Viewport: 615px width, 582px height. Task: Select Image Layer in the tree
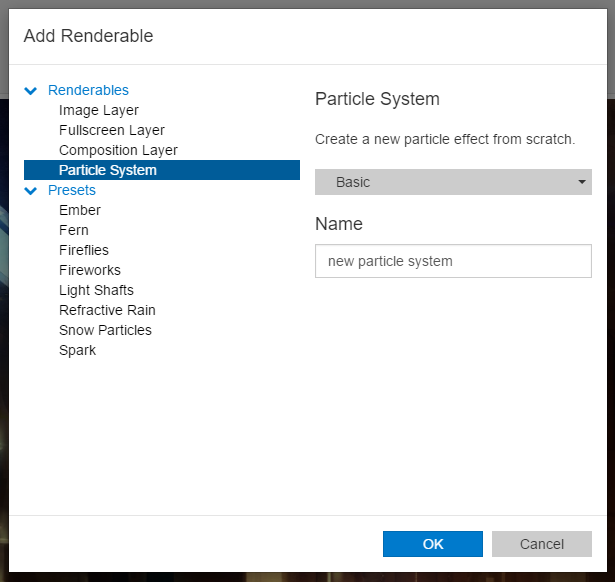click(x=98, y=110)
